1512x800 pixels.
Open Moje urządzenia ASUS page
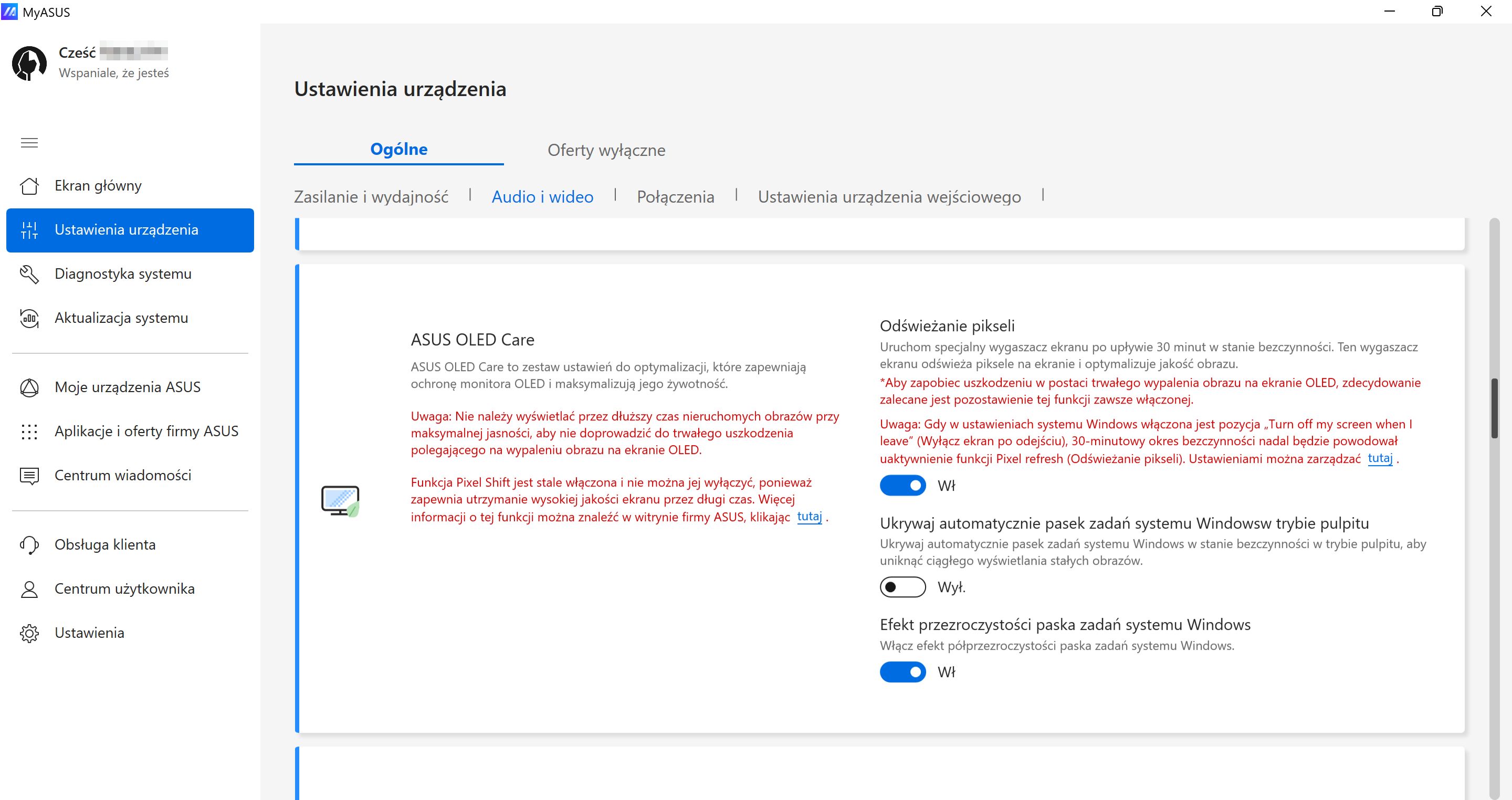130,387
